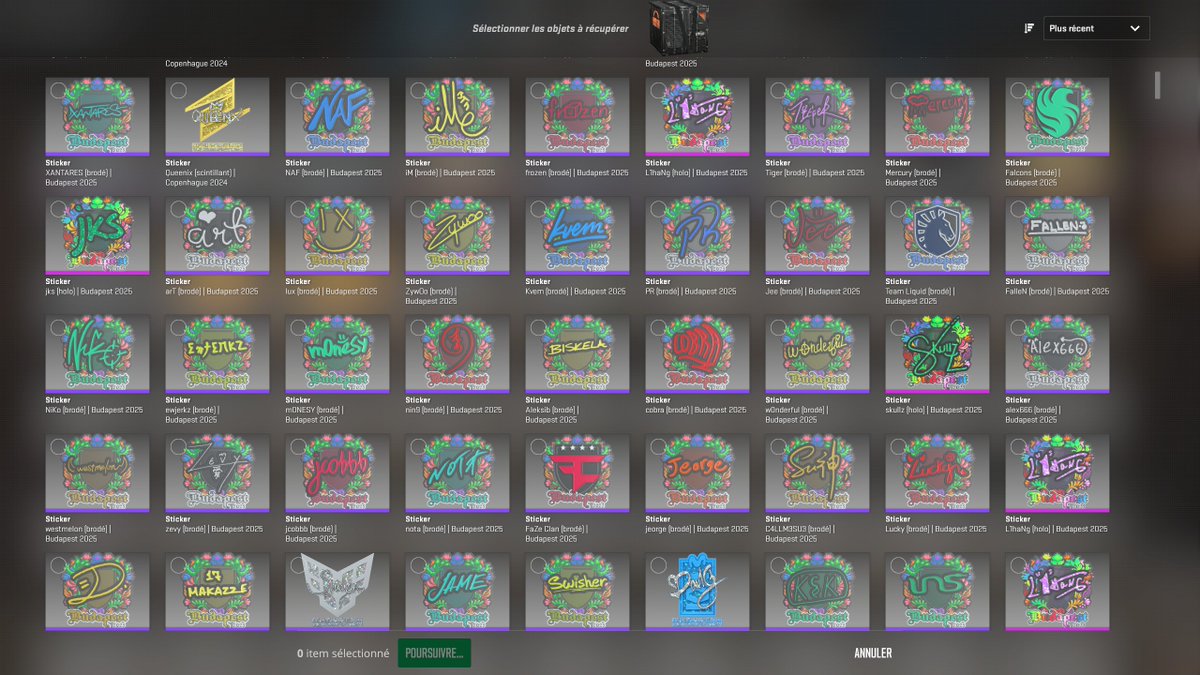Check the selection circle on C4LLM3SU3 sticker
Viewport: 1200px width, 675px height.
point(778,447)
